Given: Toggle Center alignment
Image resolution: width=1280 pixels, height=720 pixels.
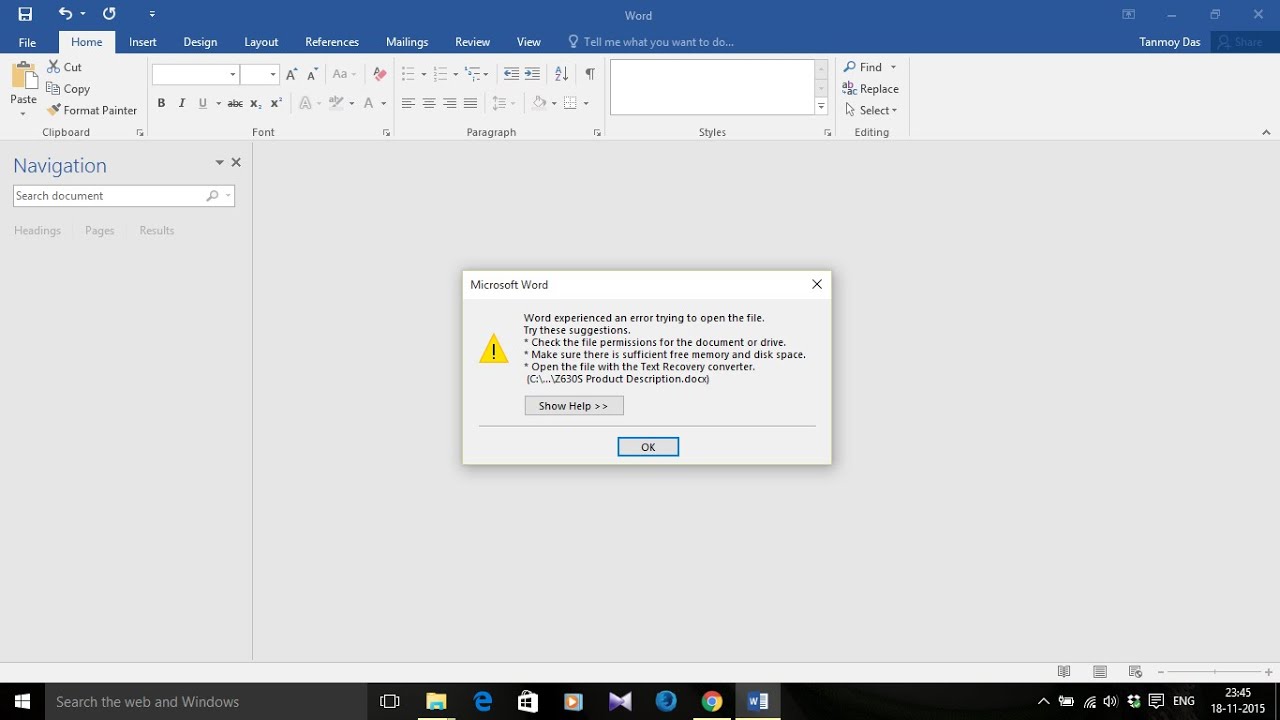Looking at the screenshot, I should (429, 103).
